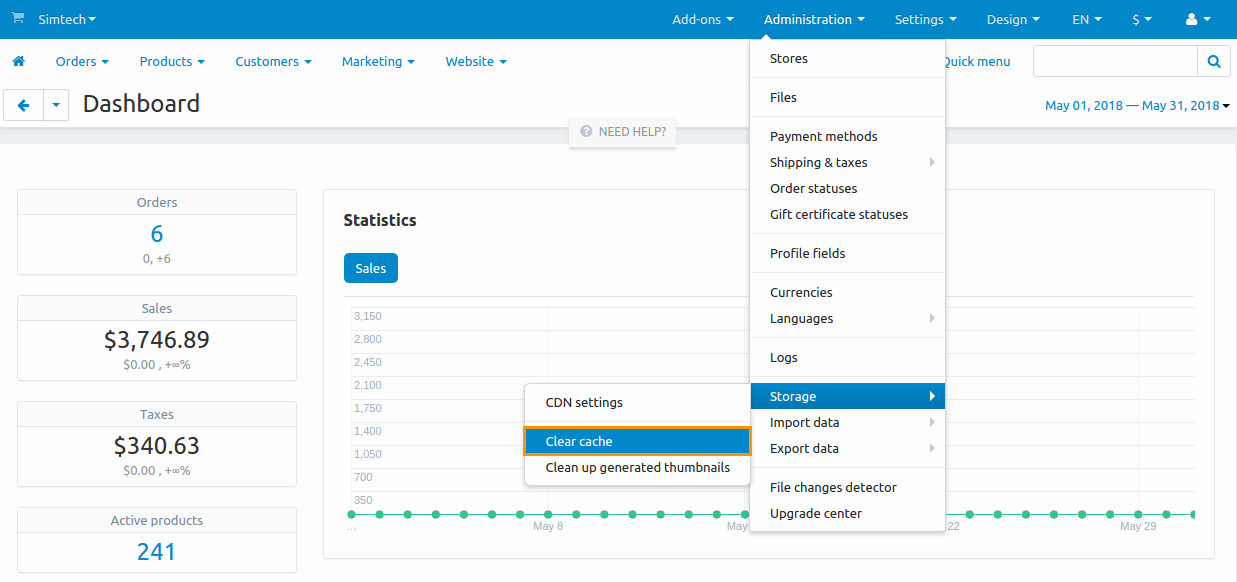Open Payment methods menu entry
Screen dimensions: 1237x582
823,136
